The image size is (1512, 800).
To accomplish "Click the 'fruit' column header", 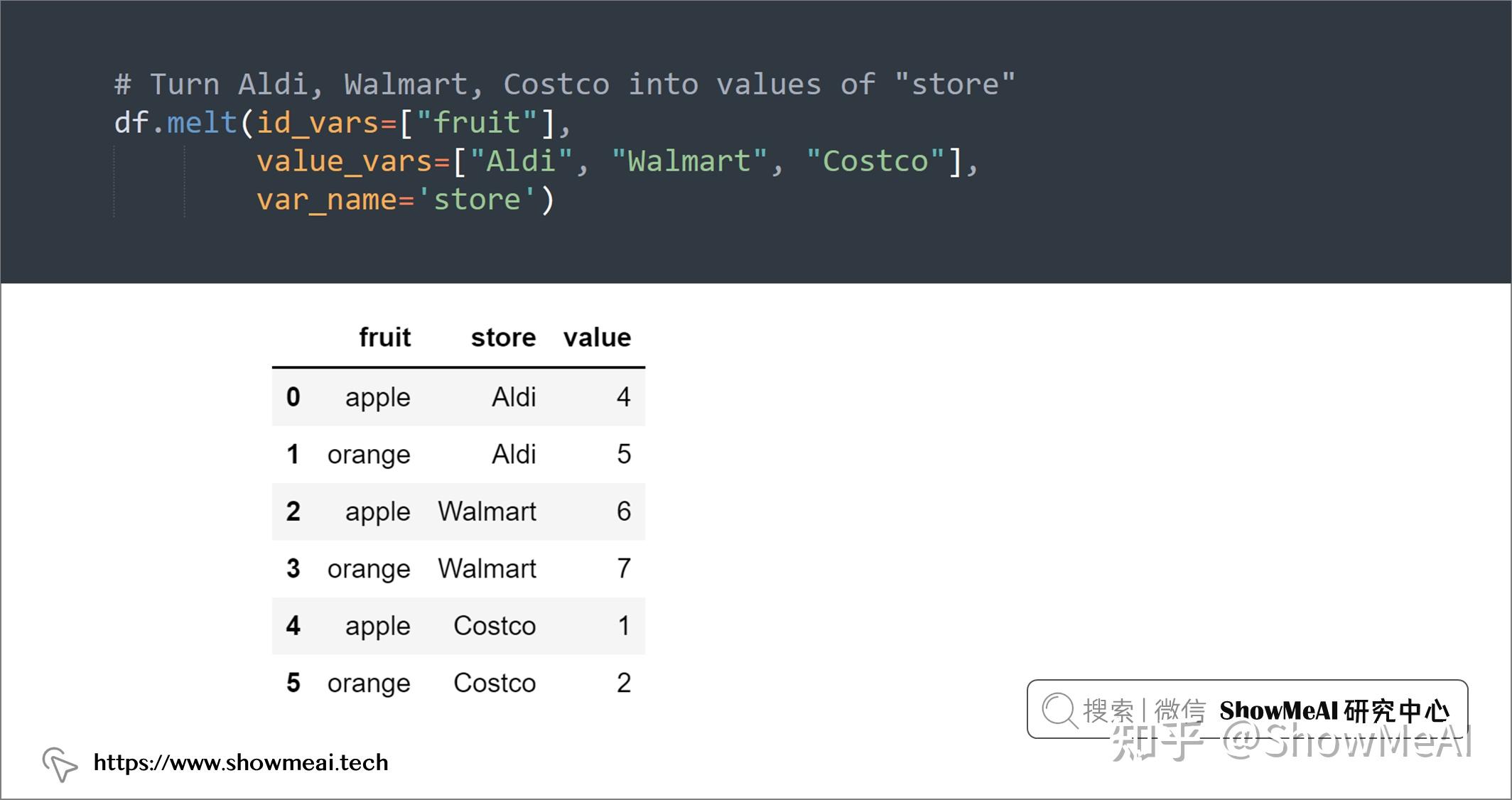I will [384, 337].
